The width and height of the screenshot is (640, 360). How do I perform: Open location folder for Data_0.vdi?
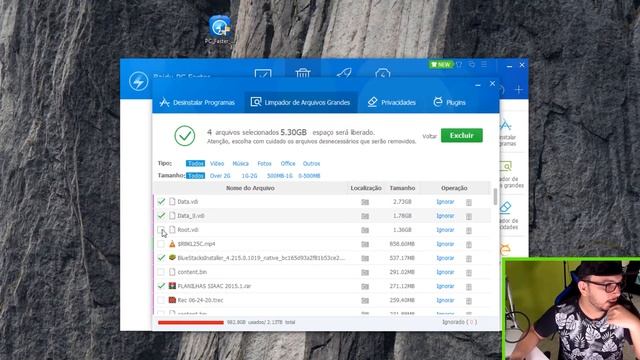(365, 216)
